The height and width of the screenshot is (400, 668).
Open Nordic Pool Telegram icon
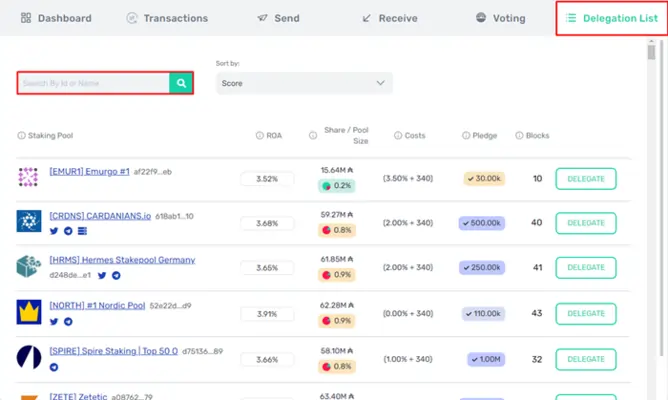point(68,321)
